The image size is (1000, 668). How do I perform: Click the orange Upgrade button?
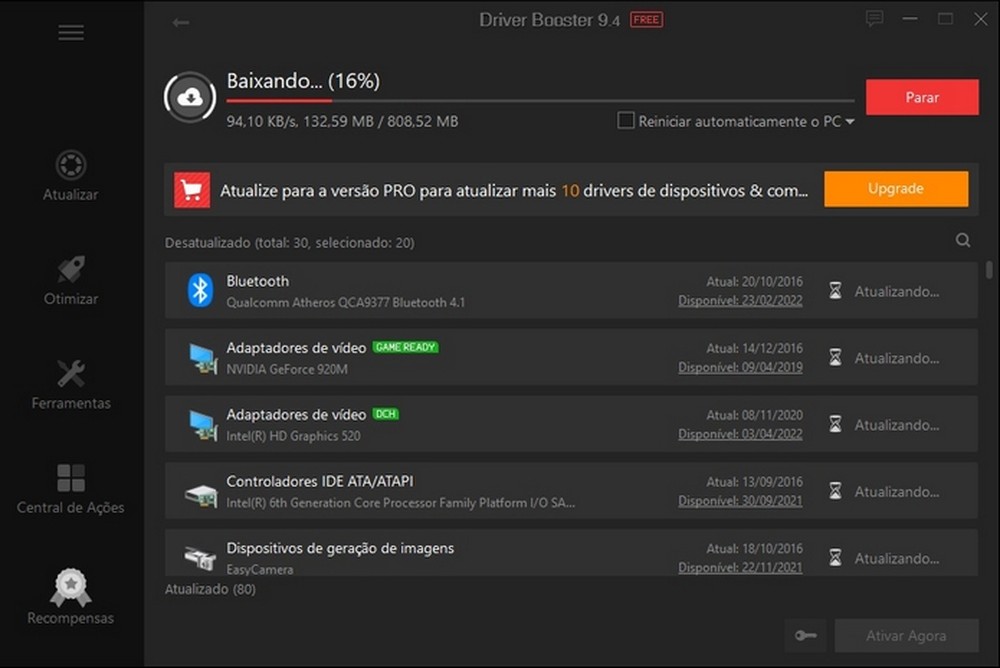coord(896,188)
